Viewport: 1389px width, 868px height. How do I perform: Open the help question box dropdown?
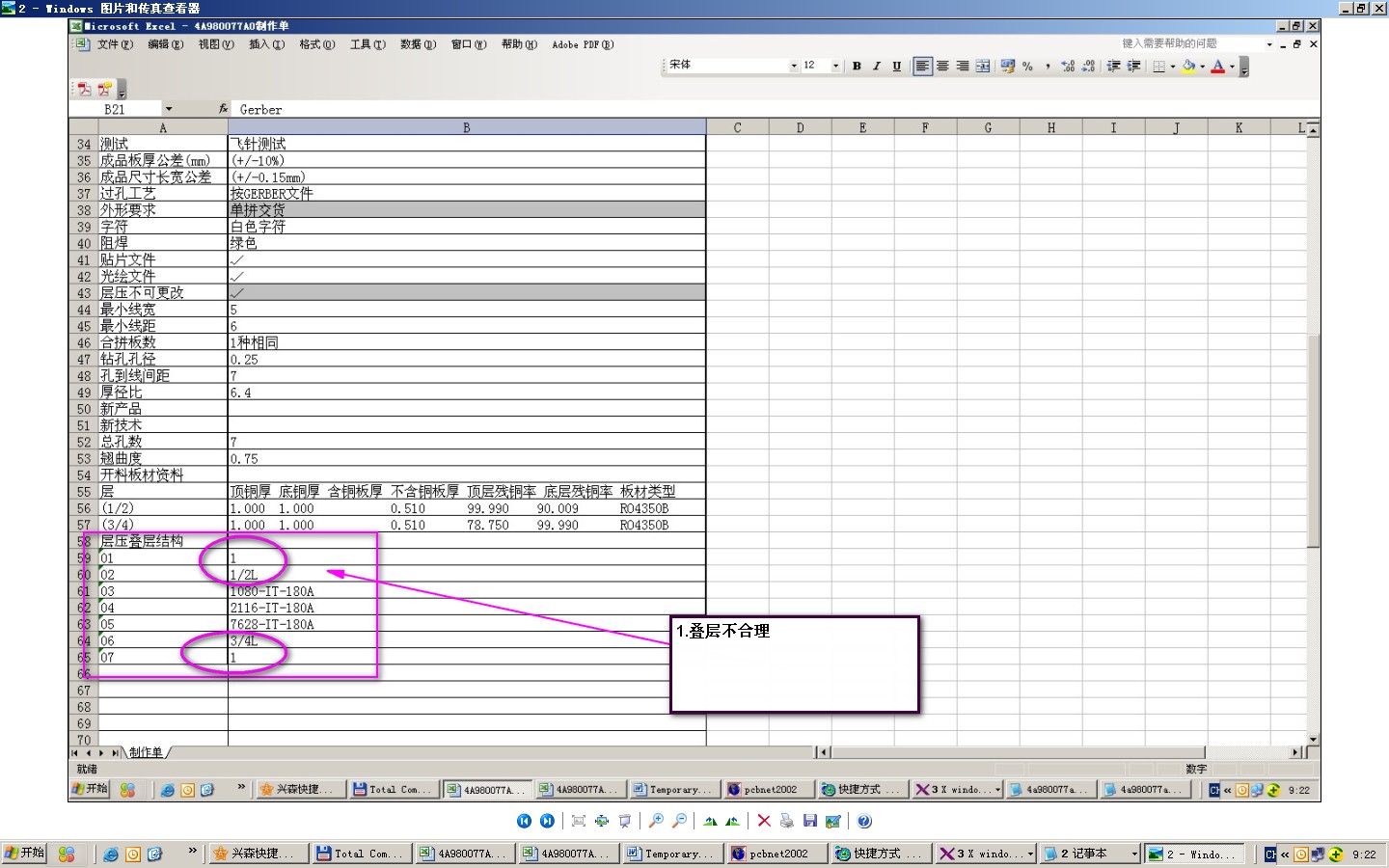1269,44
